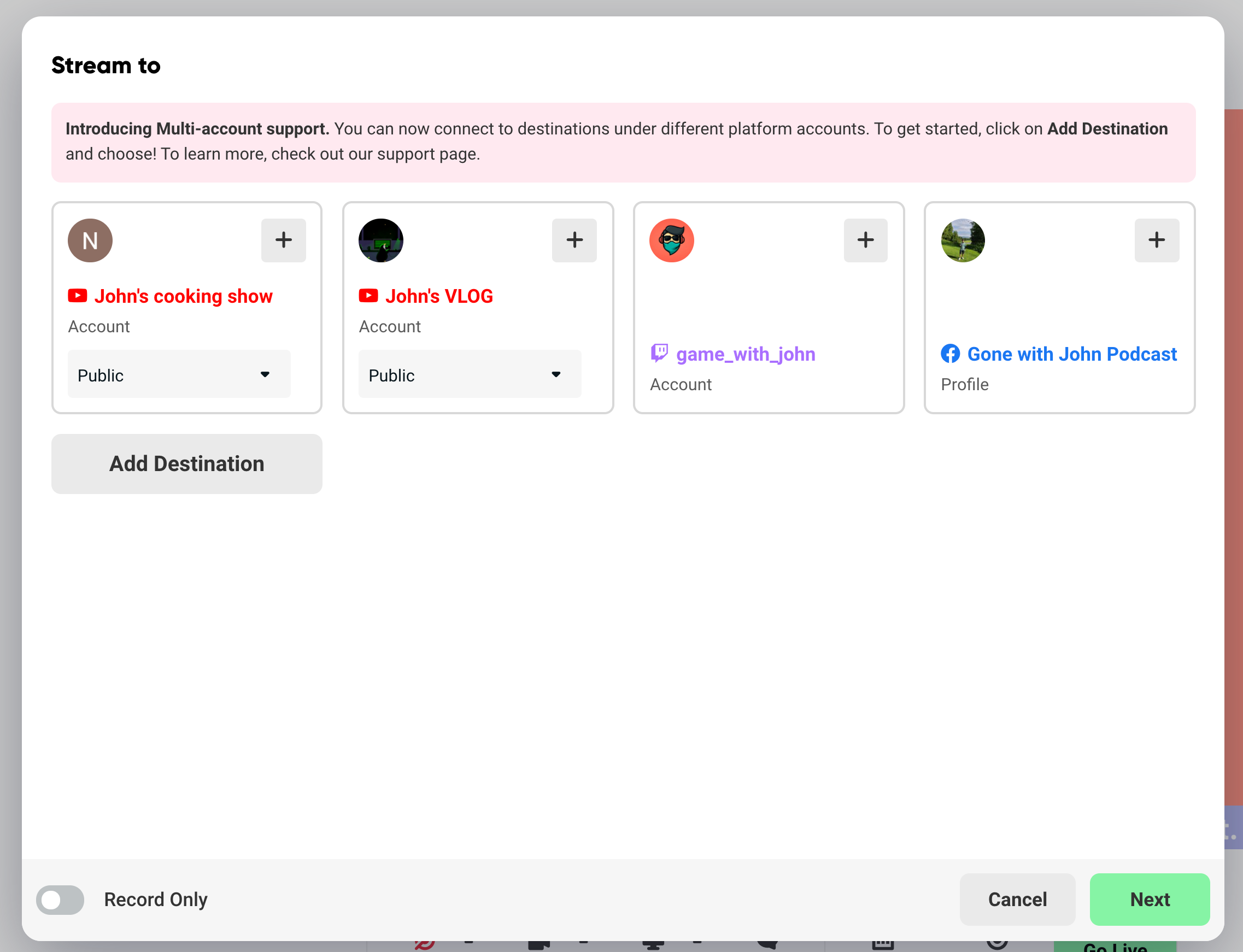Add Gone with John Podcast with plus button
1243x952 pixels.
[x=1157, y=240]
